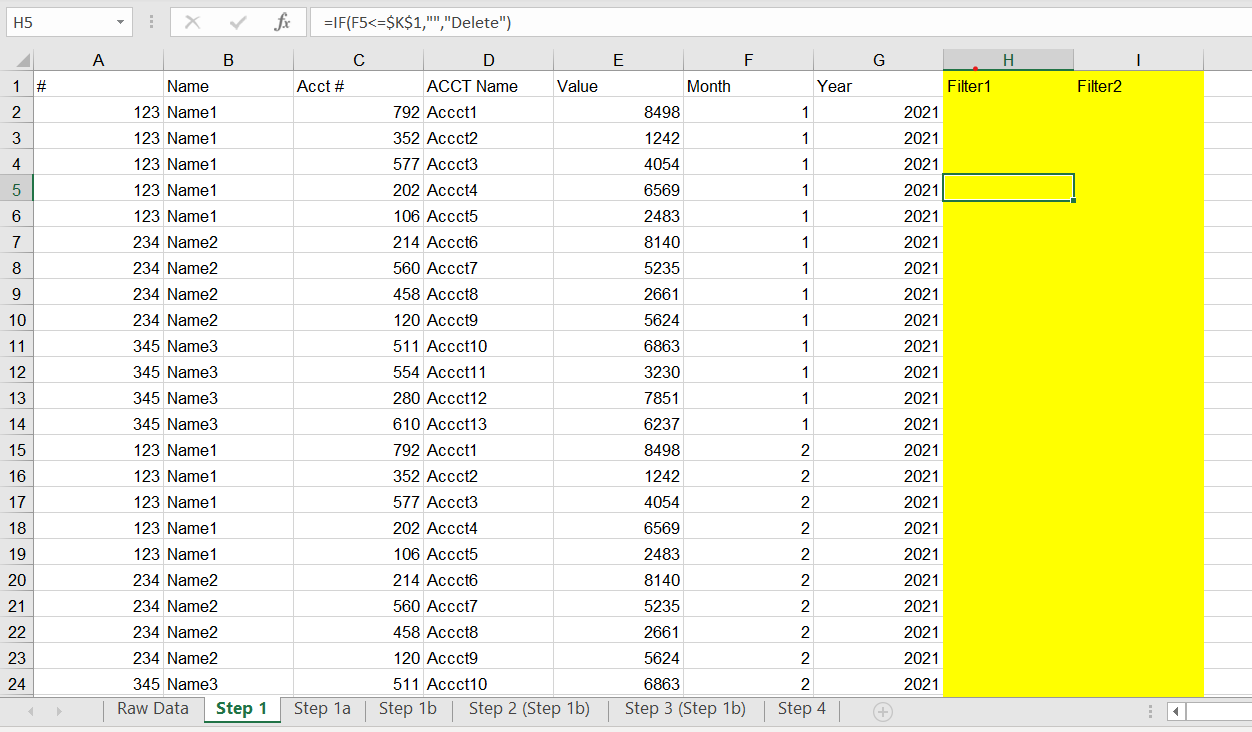Switch to the Step 2 (Step 1b) tab
The width and height of the screenshot is (1252, 732).
pos(529,709)
